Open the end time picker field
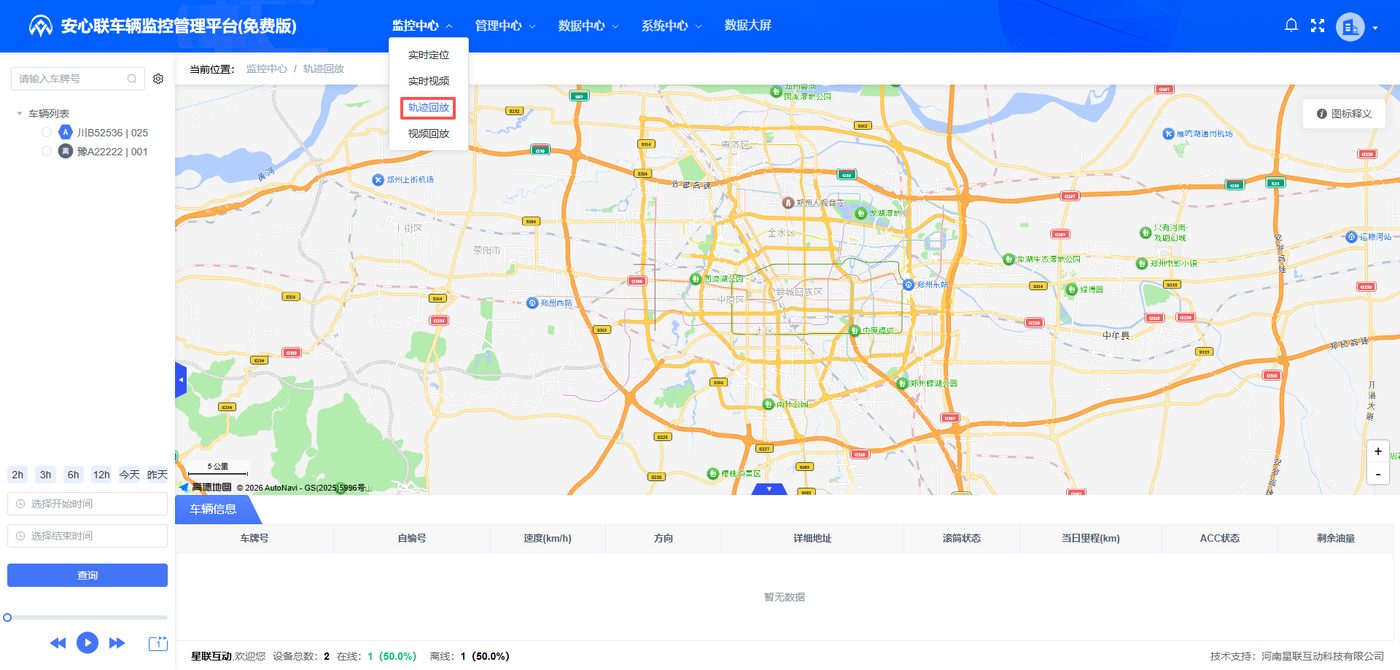Viewport: 1400px width, 670px height. [x=87, y=536]
